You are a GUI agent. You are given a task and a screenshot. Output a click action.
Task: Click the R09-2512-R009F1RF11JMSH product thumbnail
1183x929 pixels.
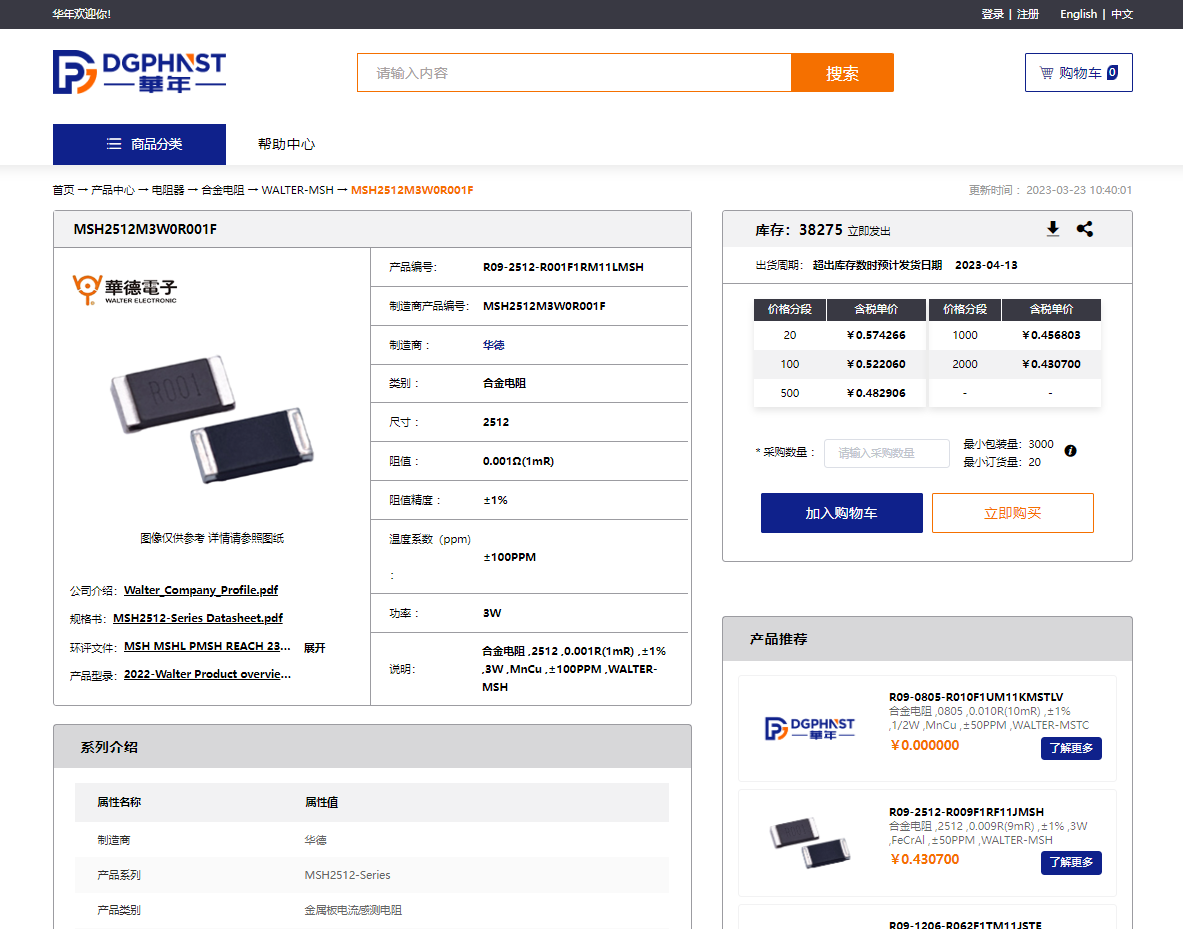[810, 841]
